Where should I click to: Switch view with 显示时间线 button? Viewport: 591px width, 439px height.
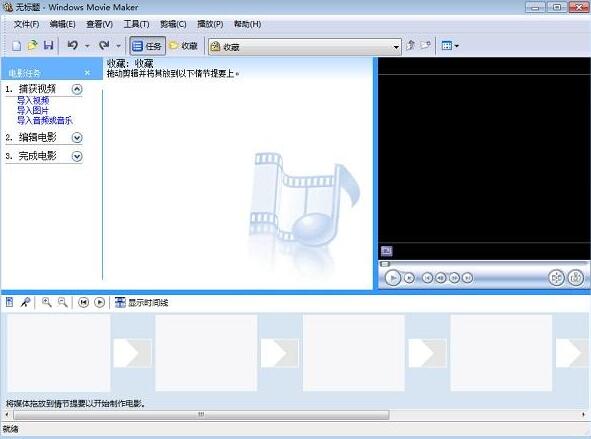[x=141, y=302]
